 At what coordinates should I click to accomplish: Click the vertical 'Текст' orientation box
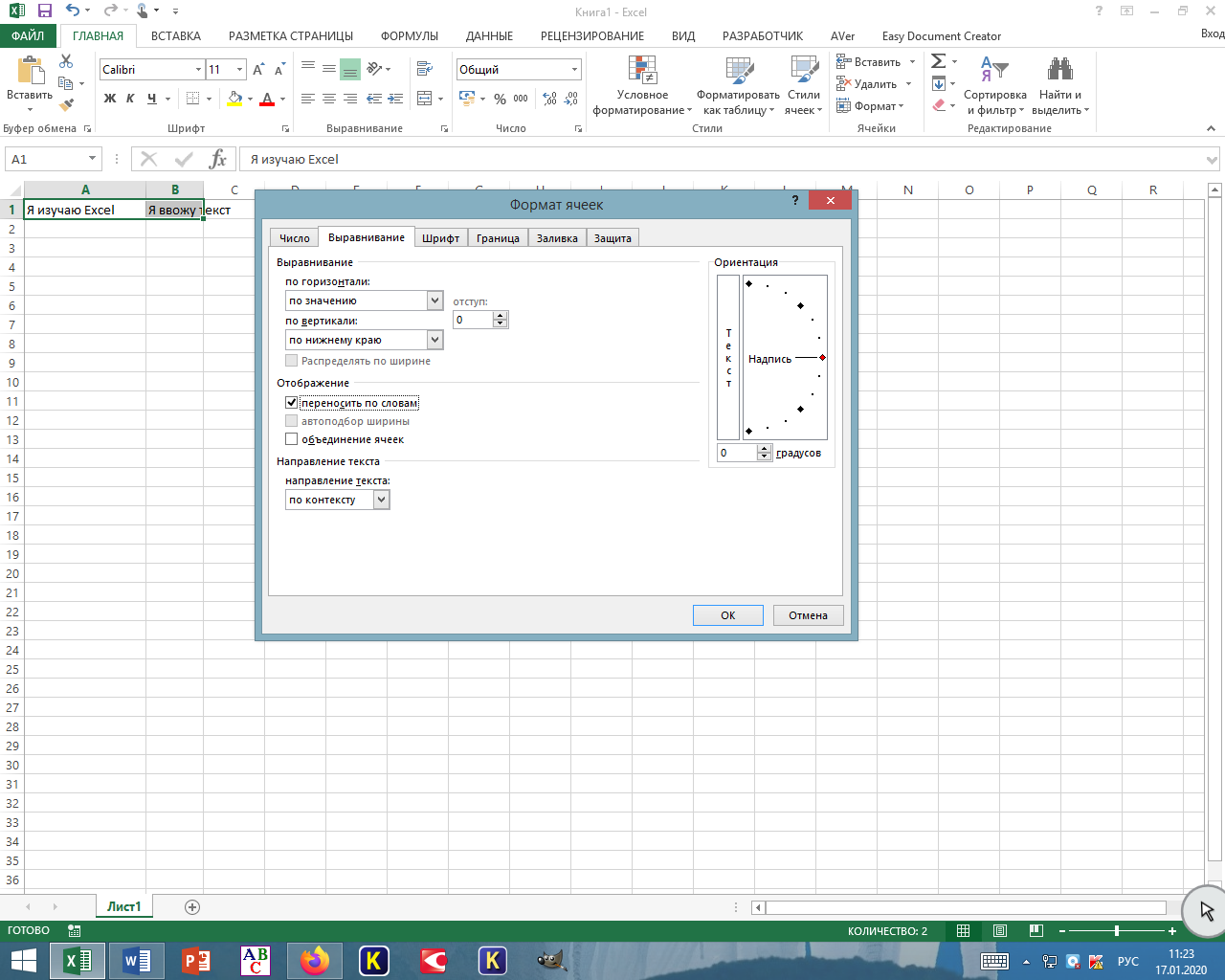pos(728,357)
